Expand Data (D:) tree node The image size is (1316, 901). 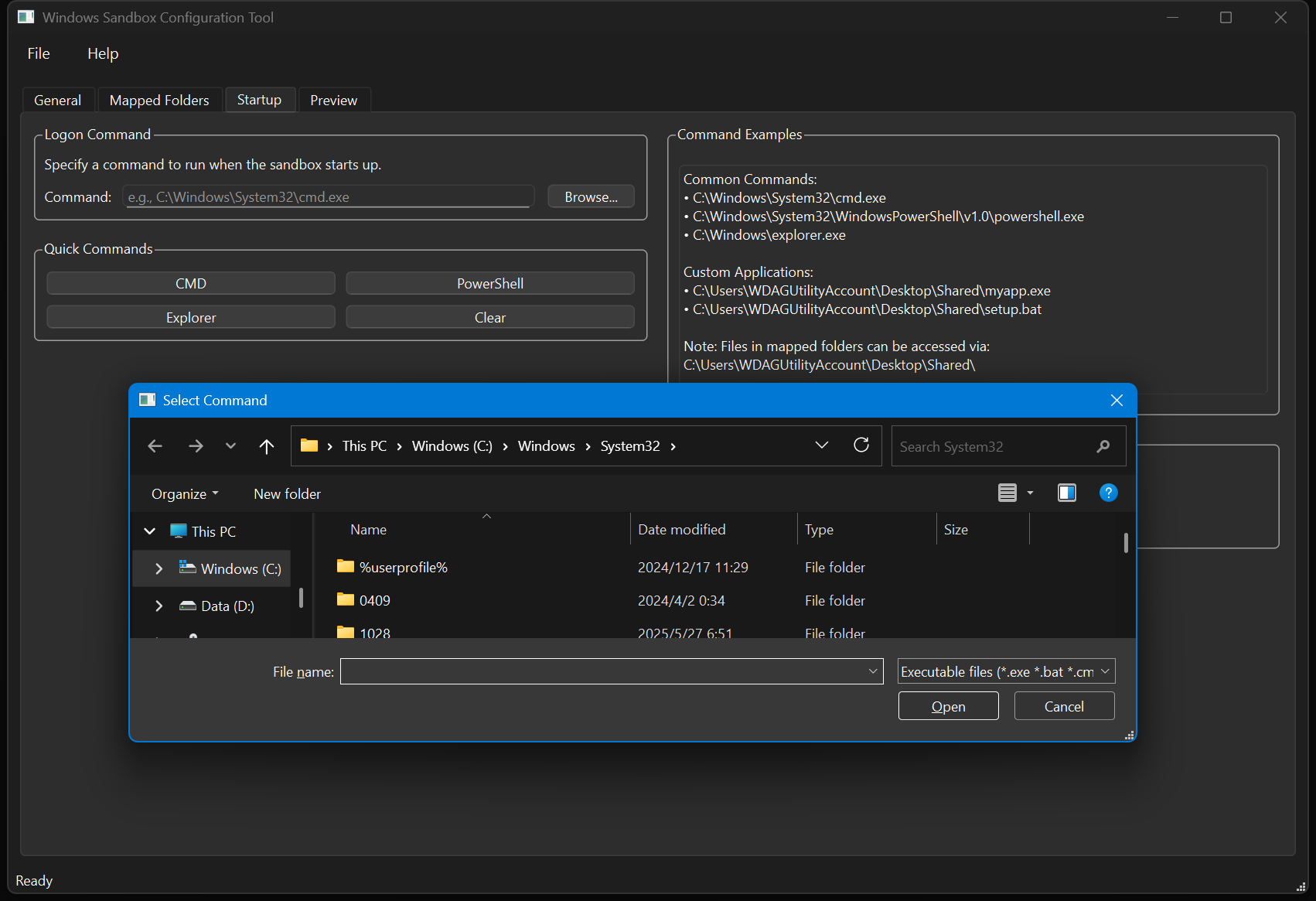click(159, 606)
